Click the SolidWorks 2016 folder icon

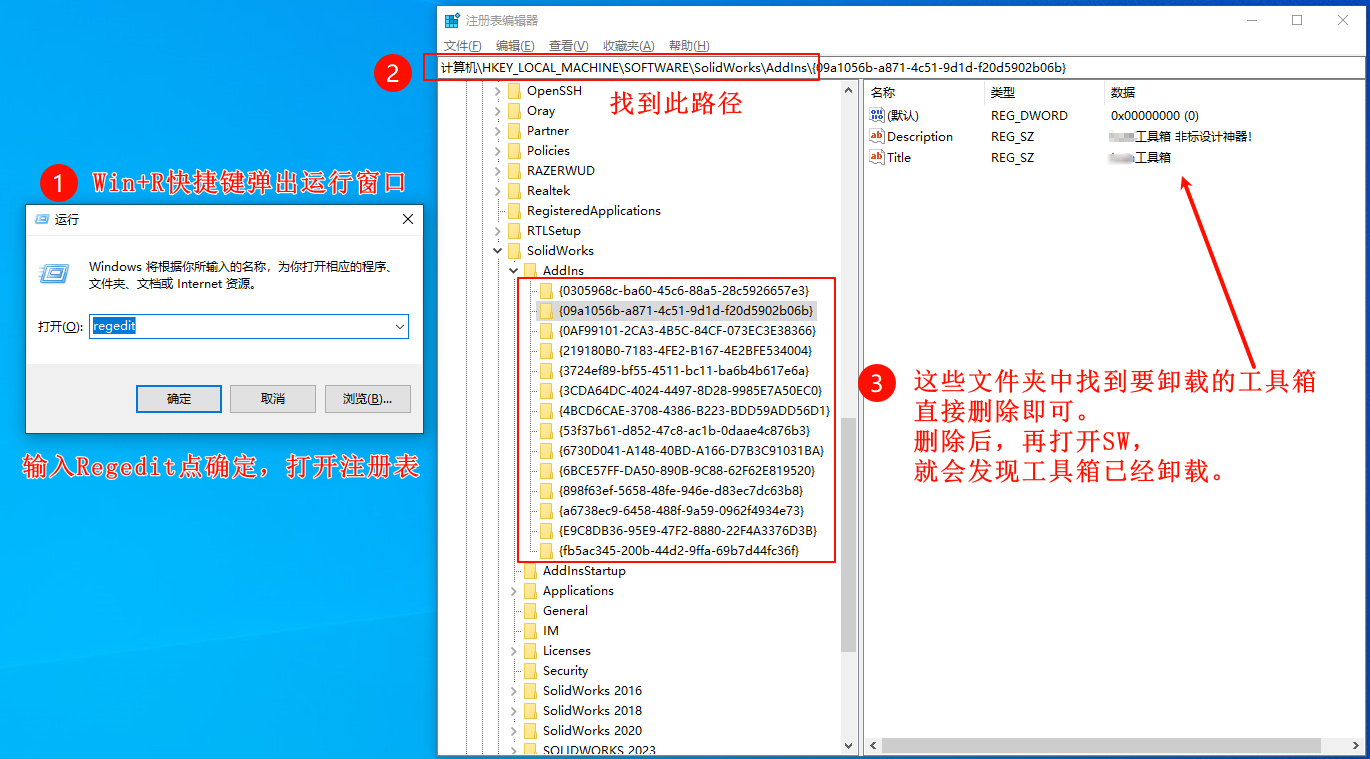coord(530,691)
